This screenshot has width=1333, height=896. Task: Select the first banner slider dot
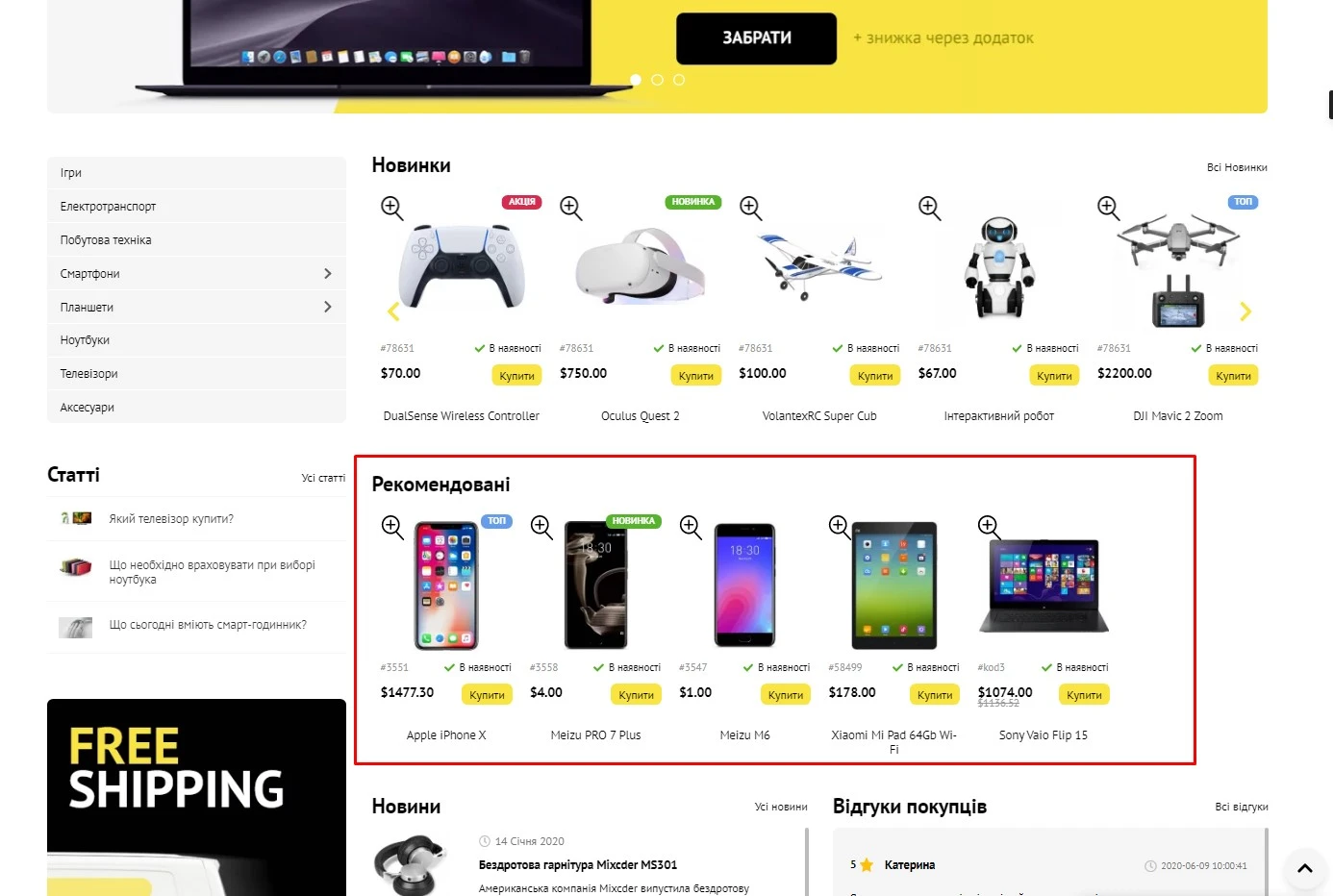636,80
